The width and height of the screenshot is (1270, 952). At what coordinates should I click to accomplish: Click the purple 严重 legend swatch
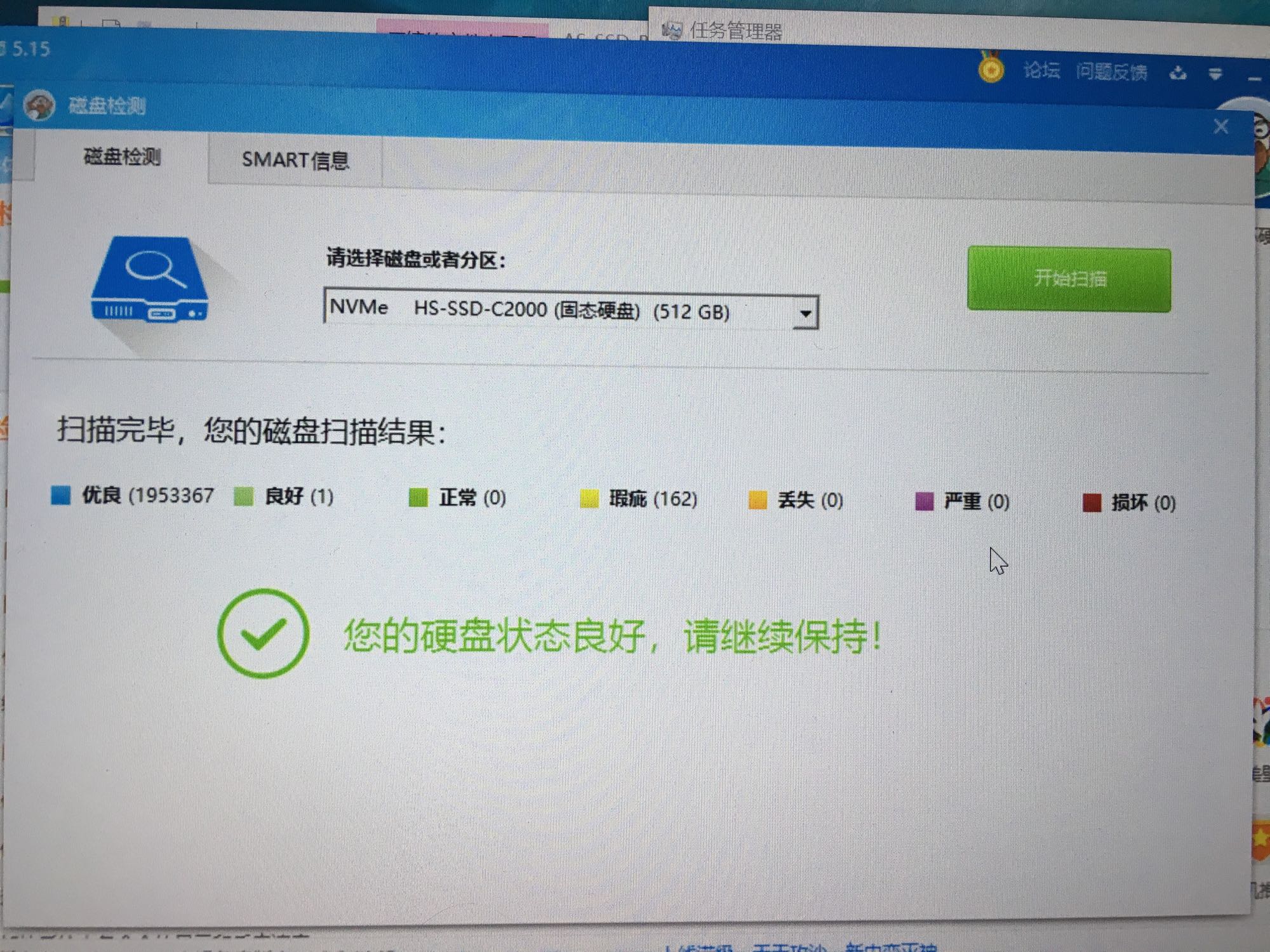click(x=924, y=501)
